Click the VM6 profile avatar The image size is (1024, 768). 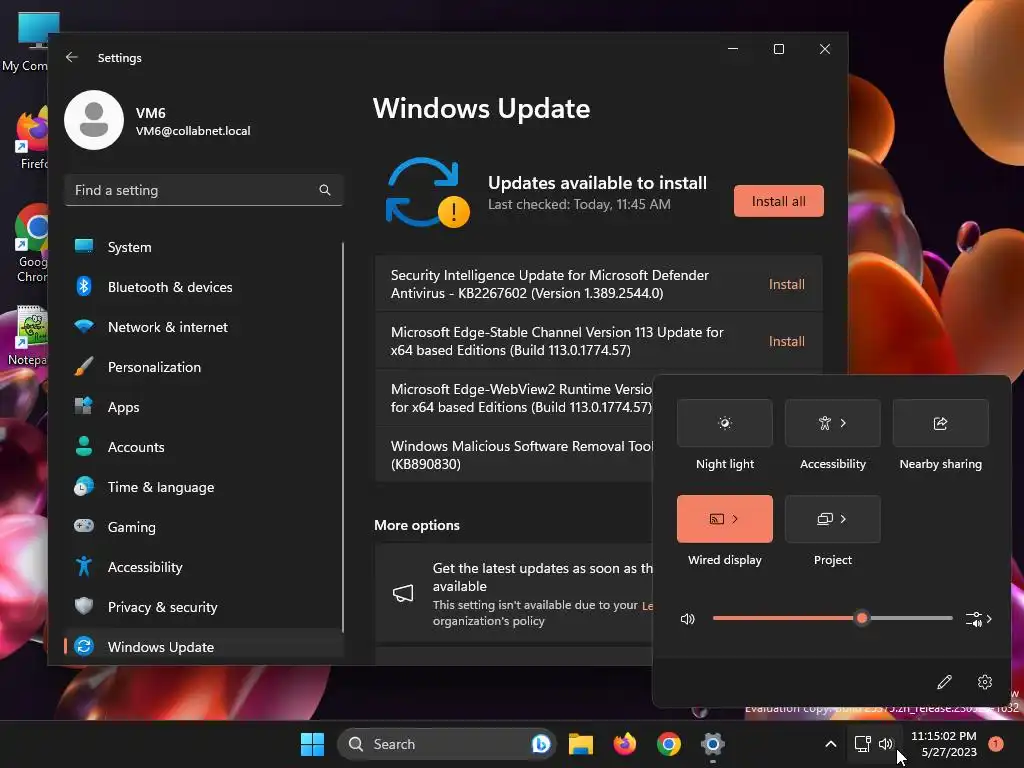94,120
